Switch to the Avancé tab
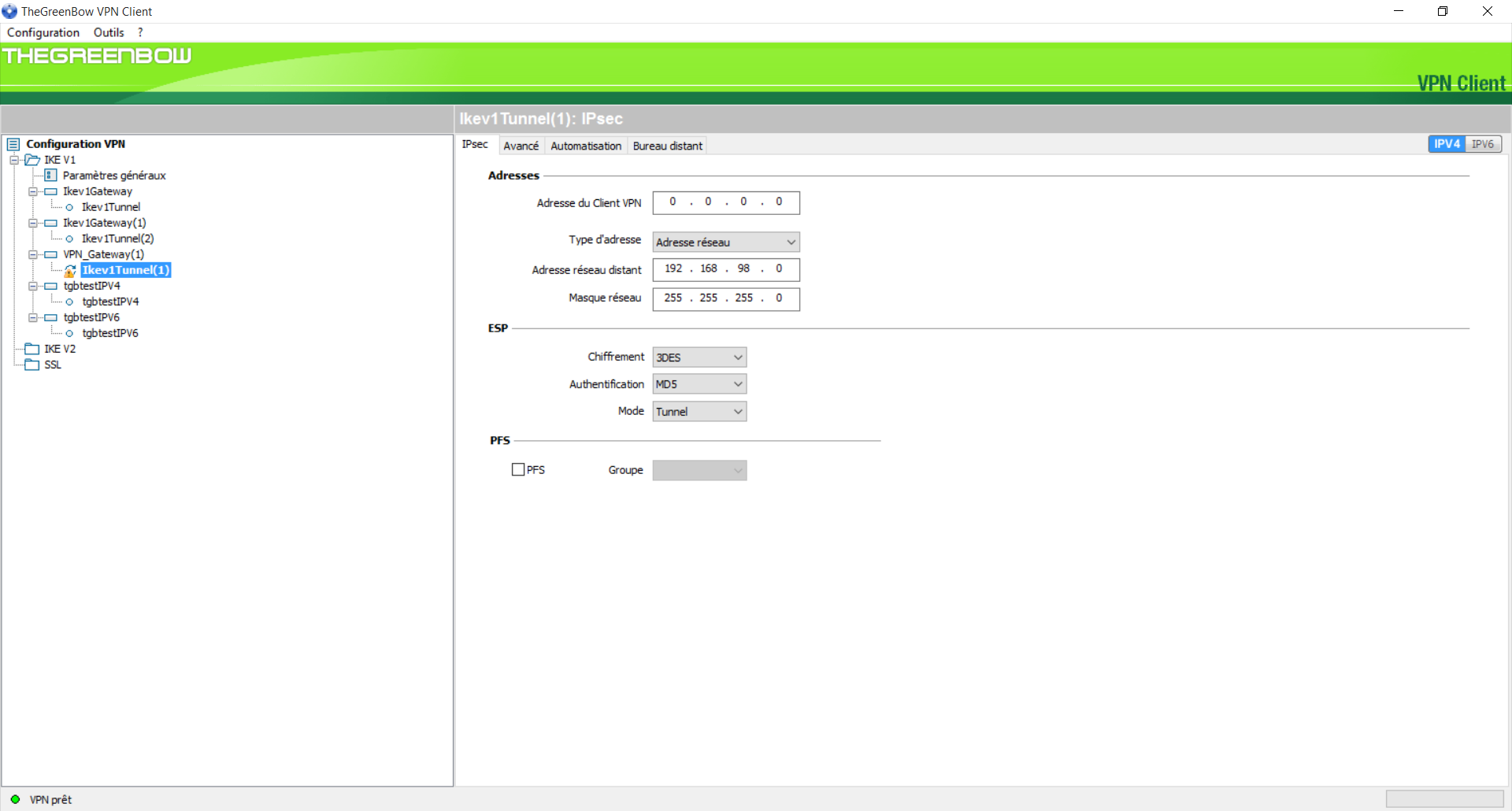This screenshot has height=811, width=1512. pyautogui.click(x=521, y=146)
